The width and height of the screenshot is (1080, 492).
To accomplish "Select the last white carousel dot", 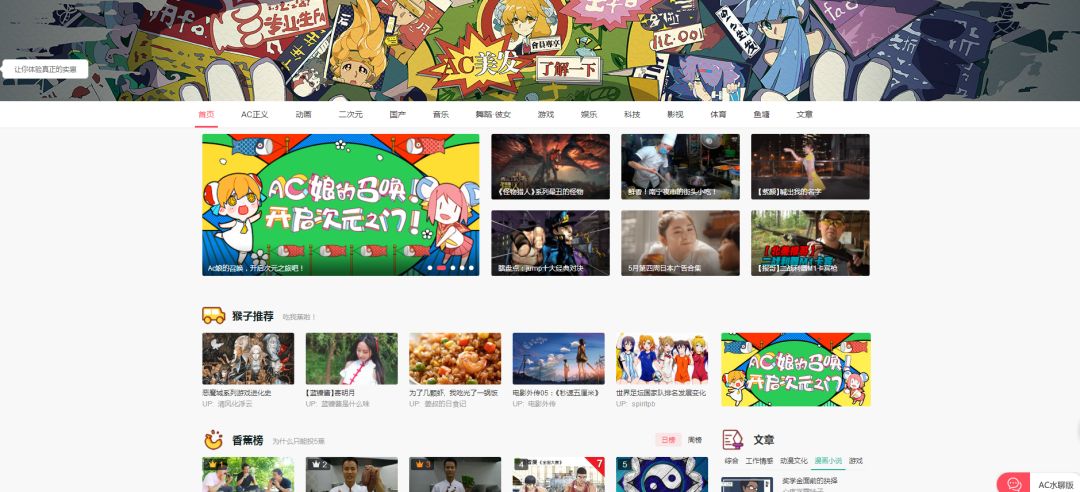I will pyautogui.click(x=472, y=268).
